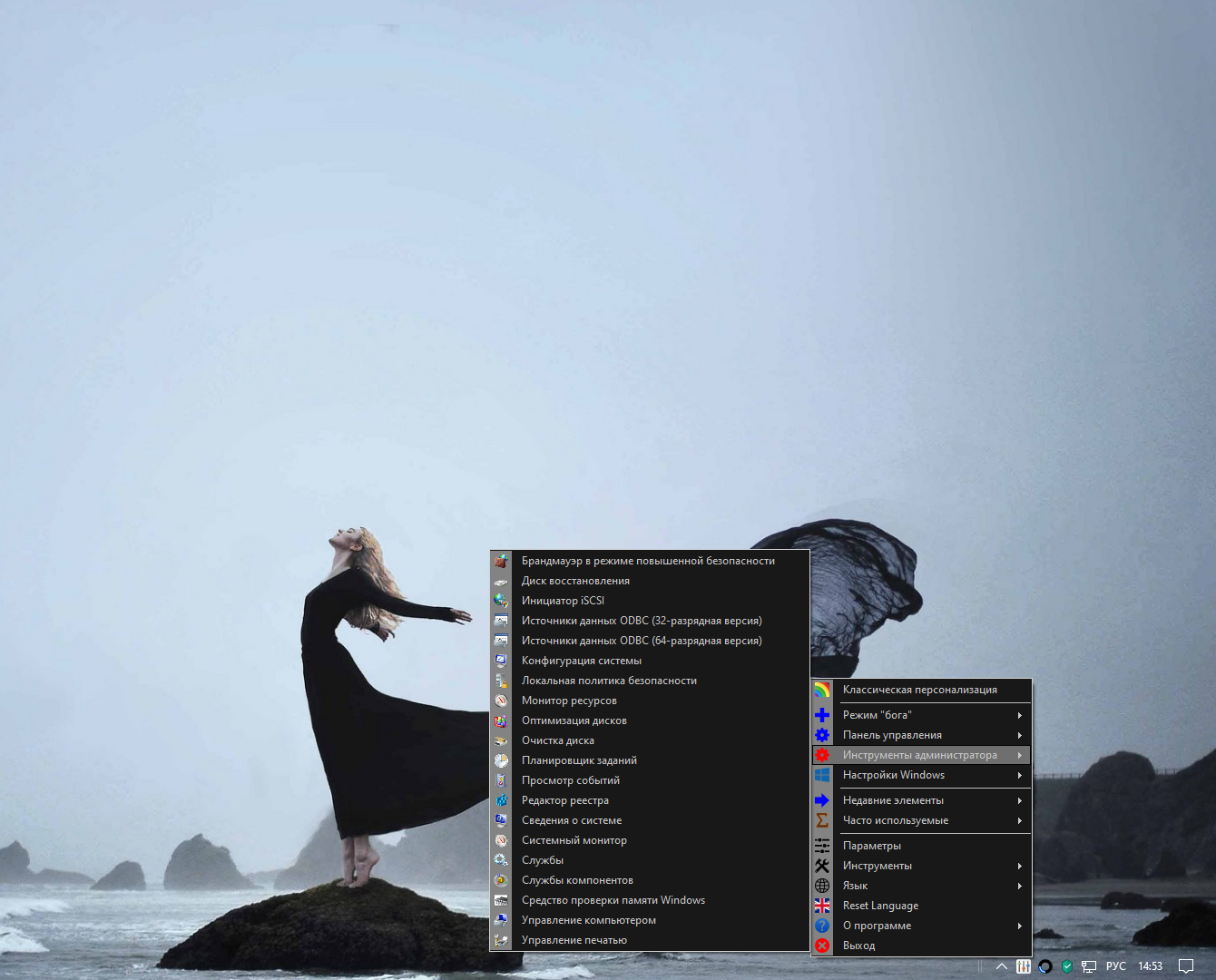Open Диск восстановления from the submenu
The height and width of the screenshot is (980, 1216).
coord(650,581)
